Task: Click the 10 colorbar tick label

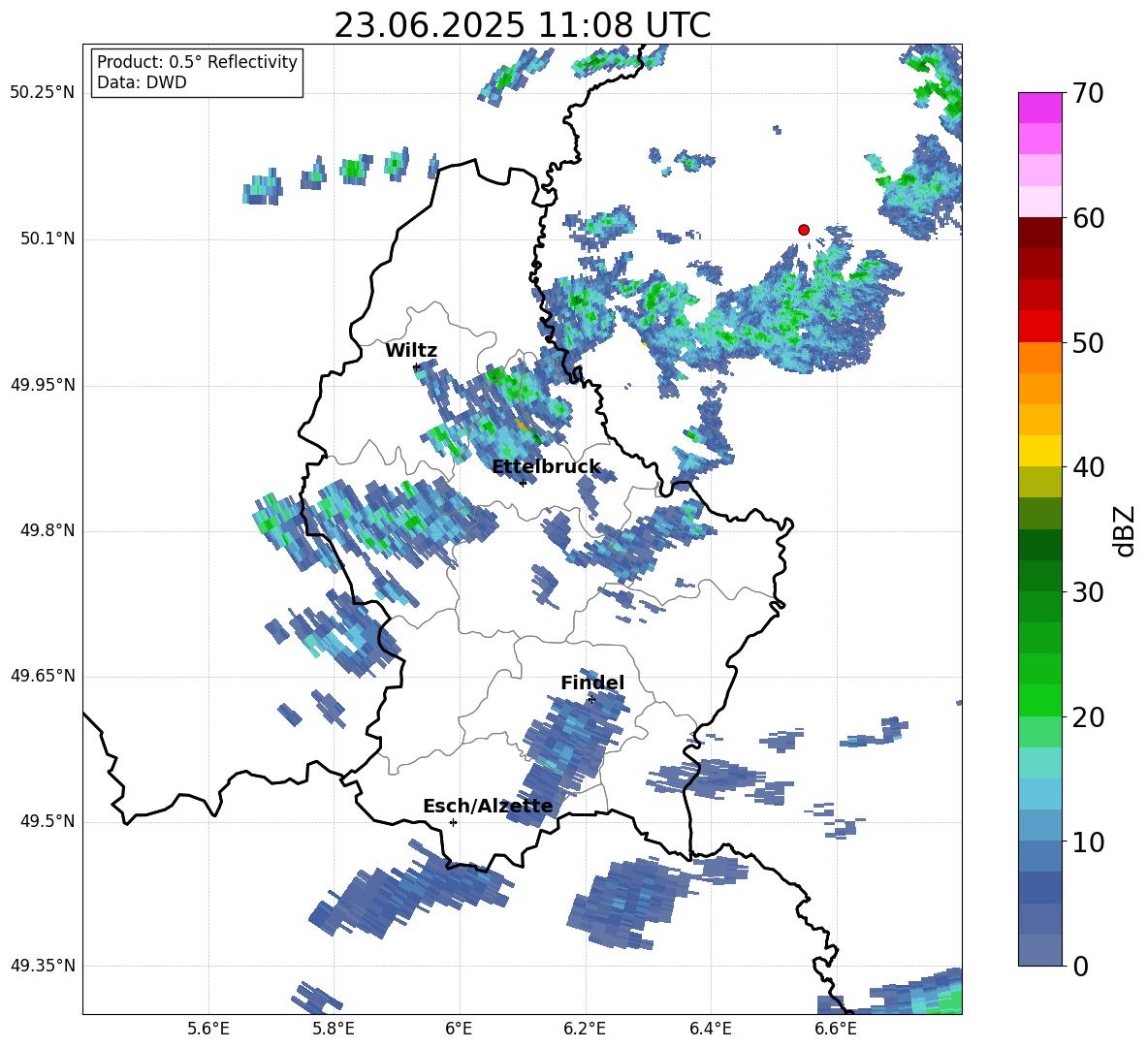Action: point(1088,842)
